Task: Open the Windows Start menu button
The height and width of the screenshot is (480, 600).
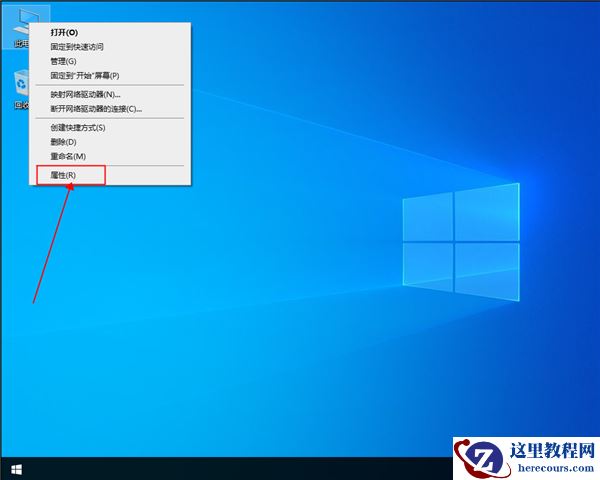Action: coord(16,469)
